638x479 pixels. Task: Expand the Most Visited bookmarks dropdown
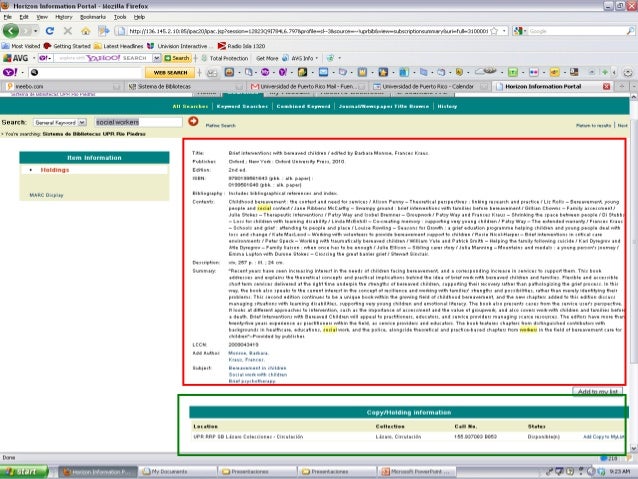click(x=22, y=45)
